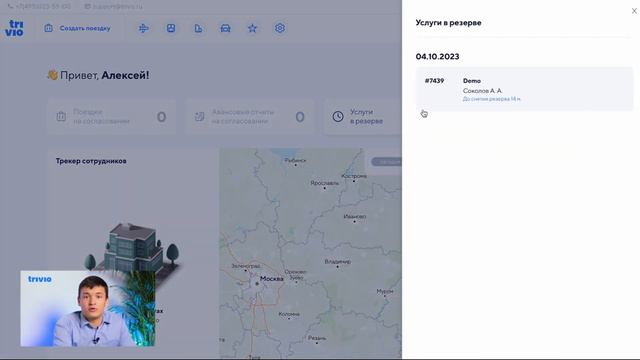The height and width of the screenshot is (360, 640).
Task: Open the hotel building icon in toolbar
Action: (x=198, y=28)
